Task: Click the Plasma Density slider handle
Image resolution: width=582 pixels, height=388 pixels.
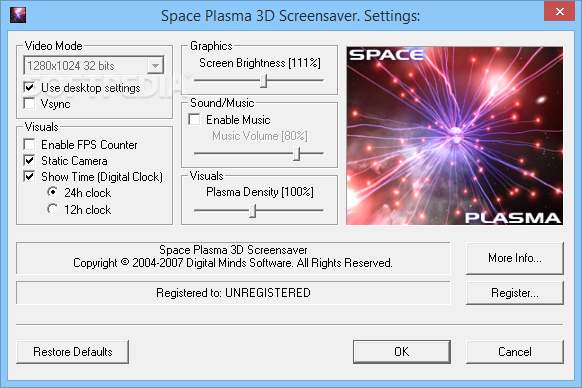Action: click(x=252, y=211)
